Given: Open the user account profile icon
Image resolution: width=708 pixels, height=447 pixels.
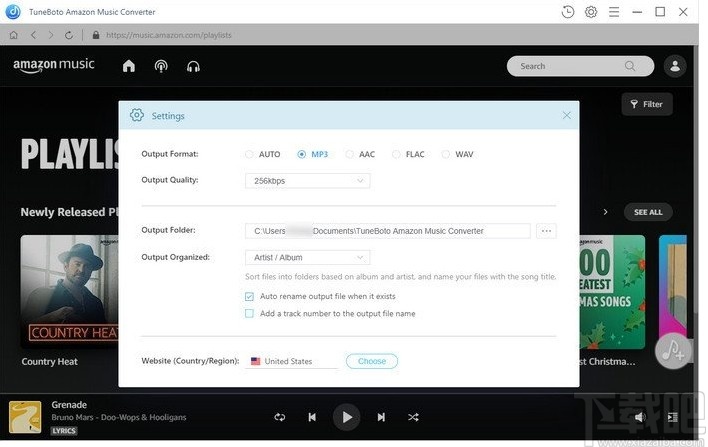Looking at the screenshot, I should click(675, 66).
